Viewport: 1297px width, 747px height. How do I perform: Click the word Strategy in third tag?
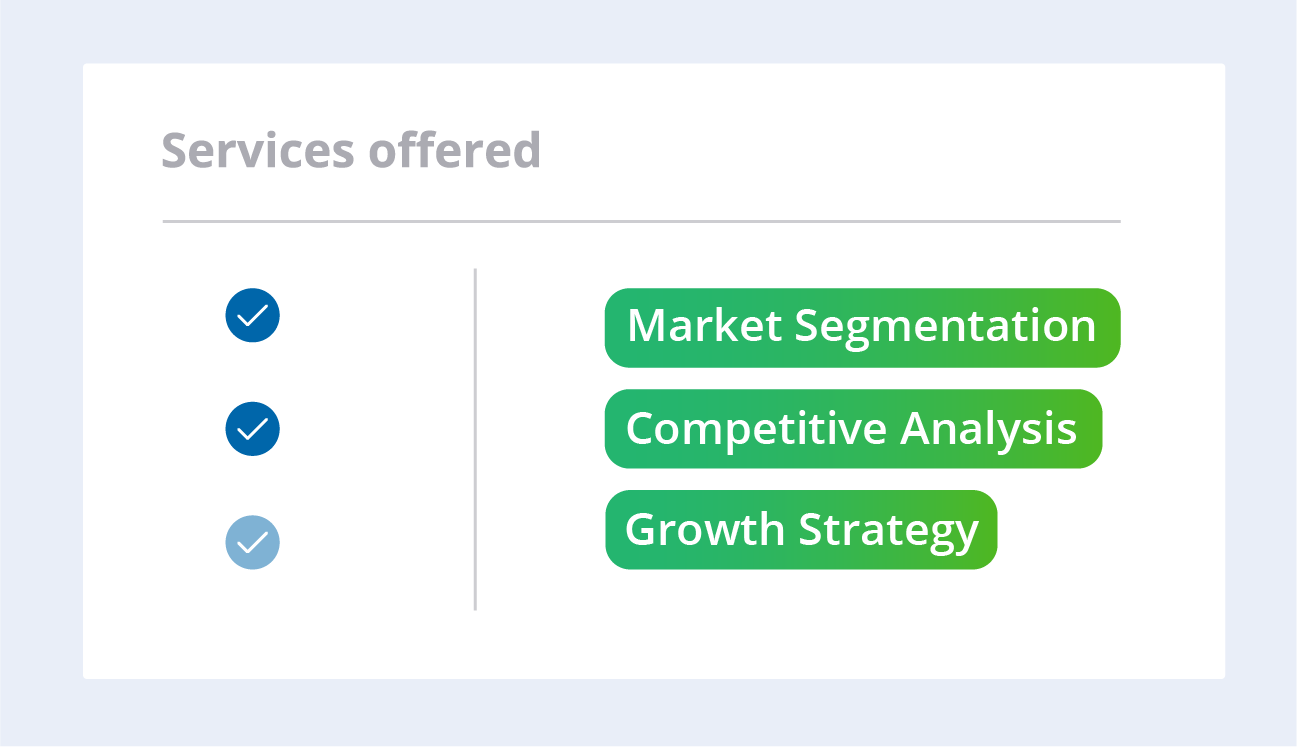(889, 531)
